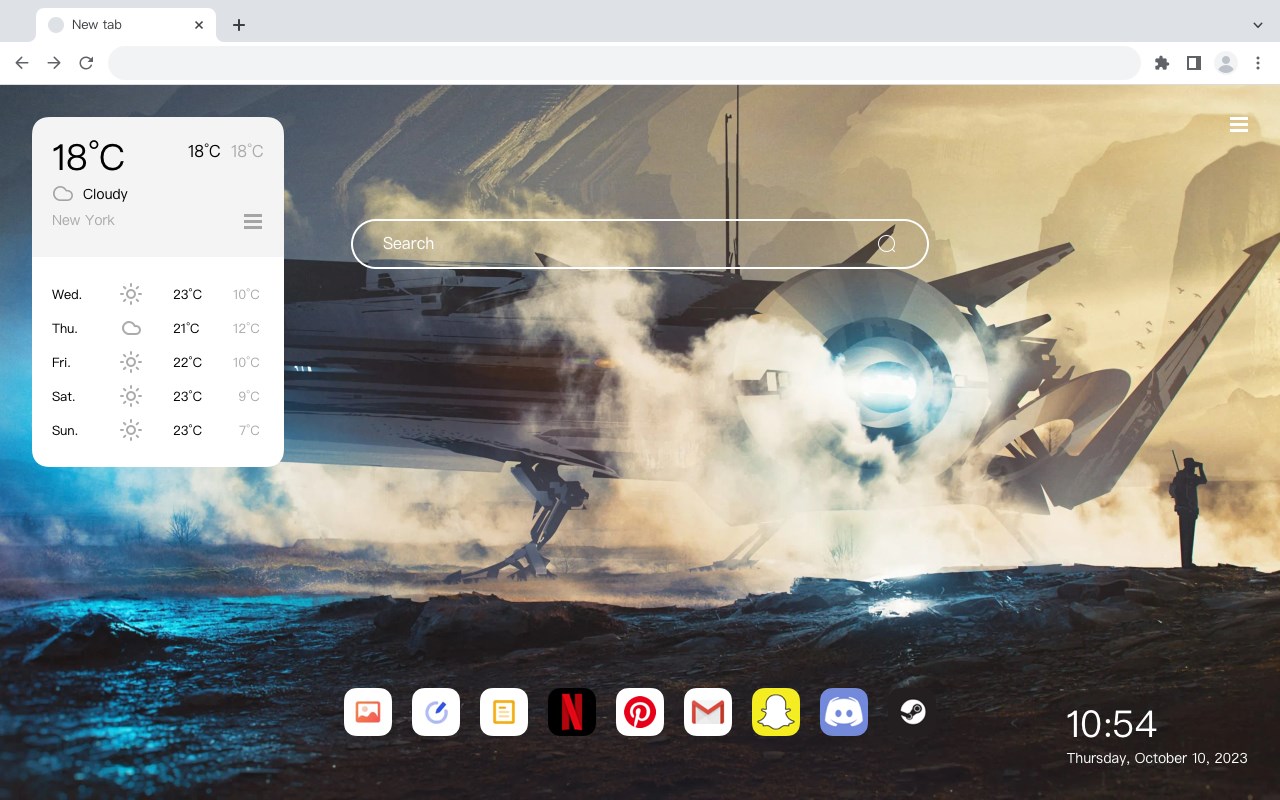1280x800 pixels.
Task: Select the Sun. forecast row
Action: coord(157,430)
